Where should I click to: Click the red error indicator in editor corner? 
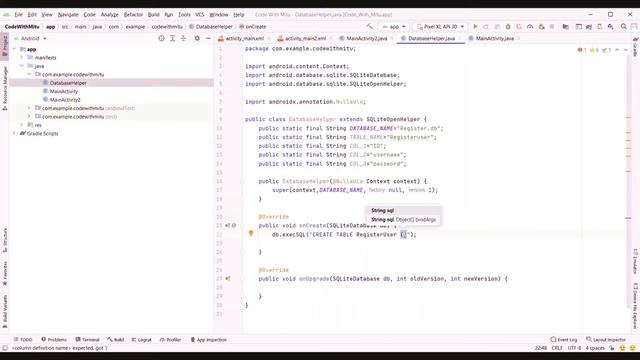pyautogui.click(x=582, y=50)
